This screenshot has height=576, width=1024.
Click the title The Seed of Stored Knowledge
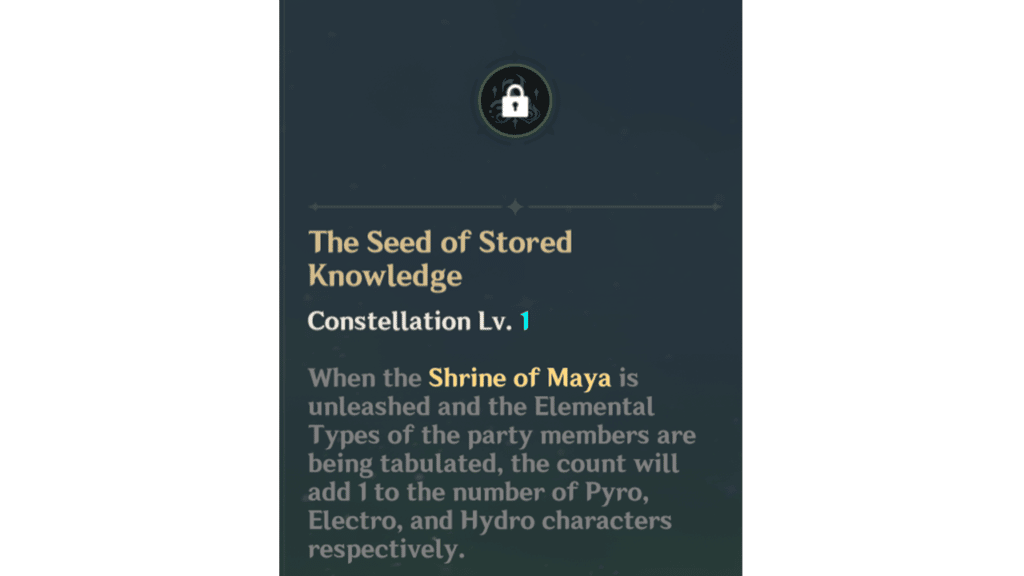[440, 259]
